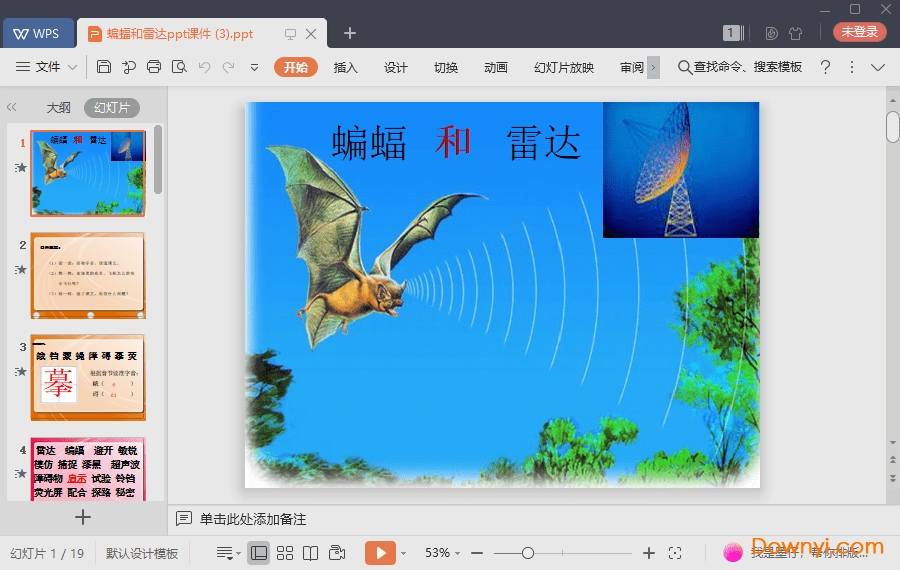900x570 pixels.
Task: Click the status bar icon right of reading view
Action: pos(337,553)
